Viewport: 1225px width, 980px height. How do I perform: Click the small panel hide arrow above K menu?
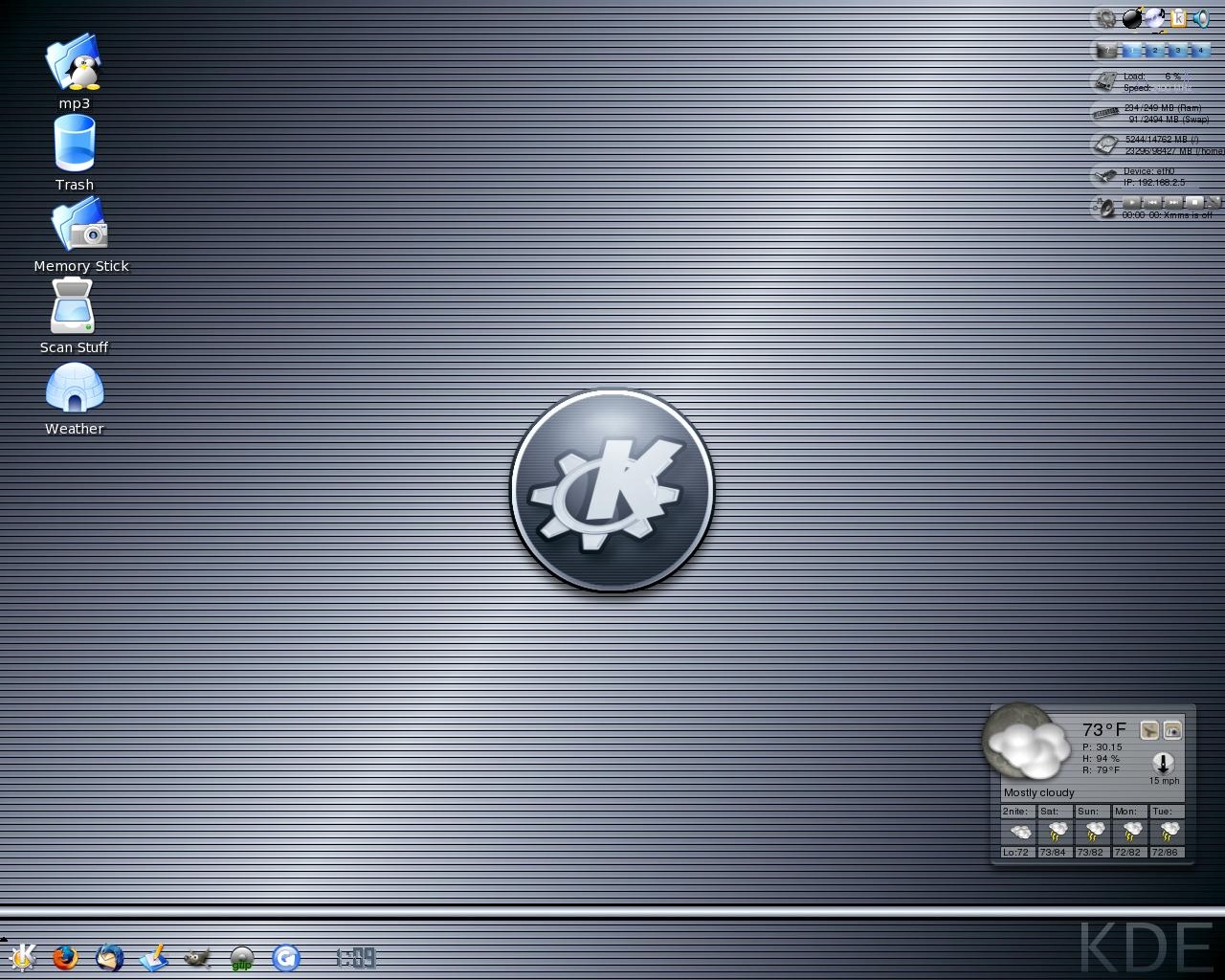pos(4,939)
